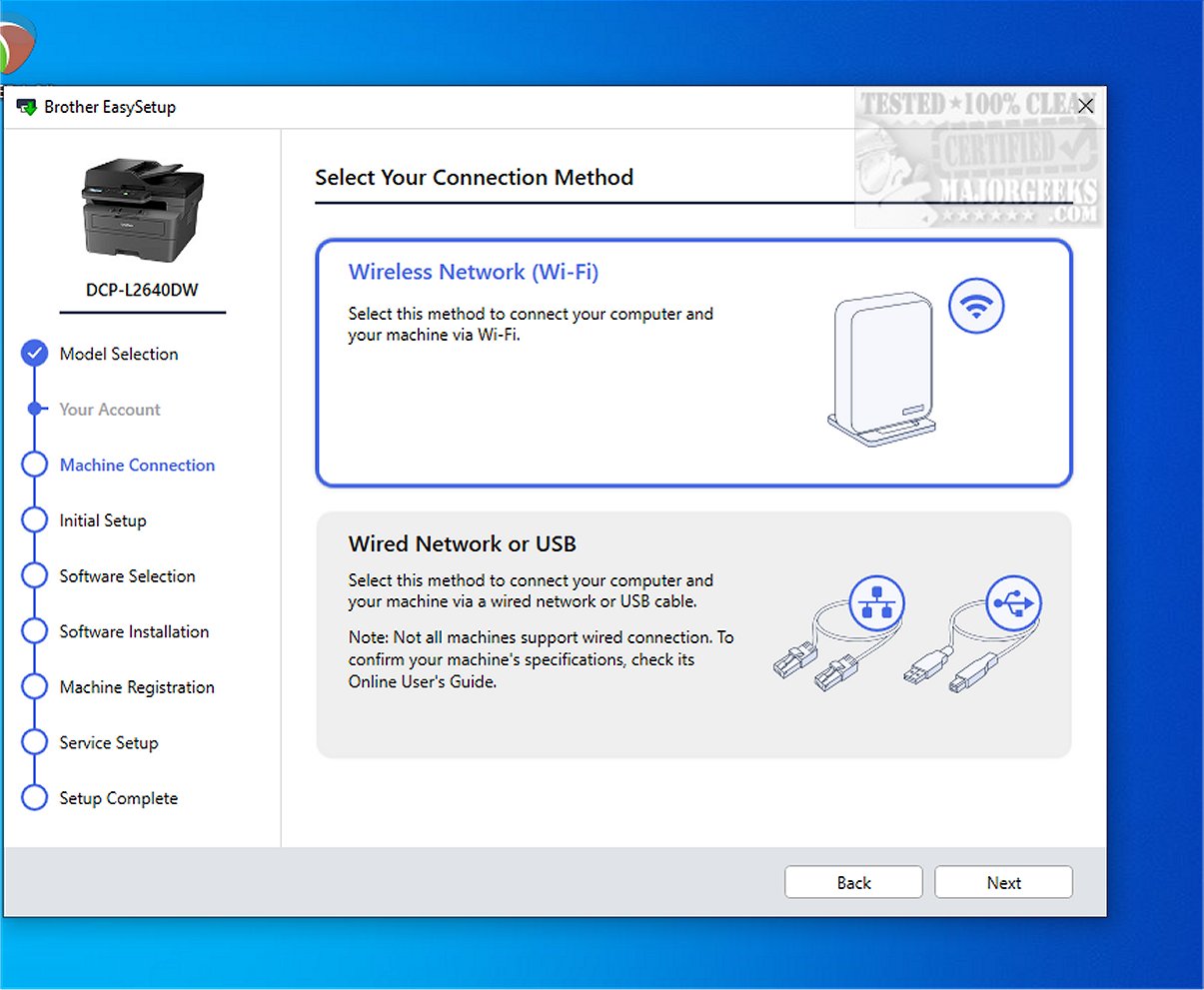Click the Machine Connection step label

(137, 466)
